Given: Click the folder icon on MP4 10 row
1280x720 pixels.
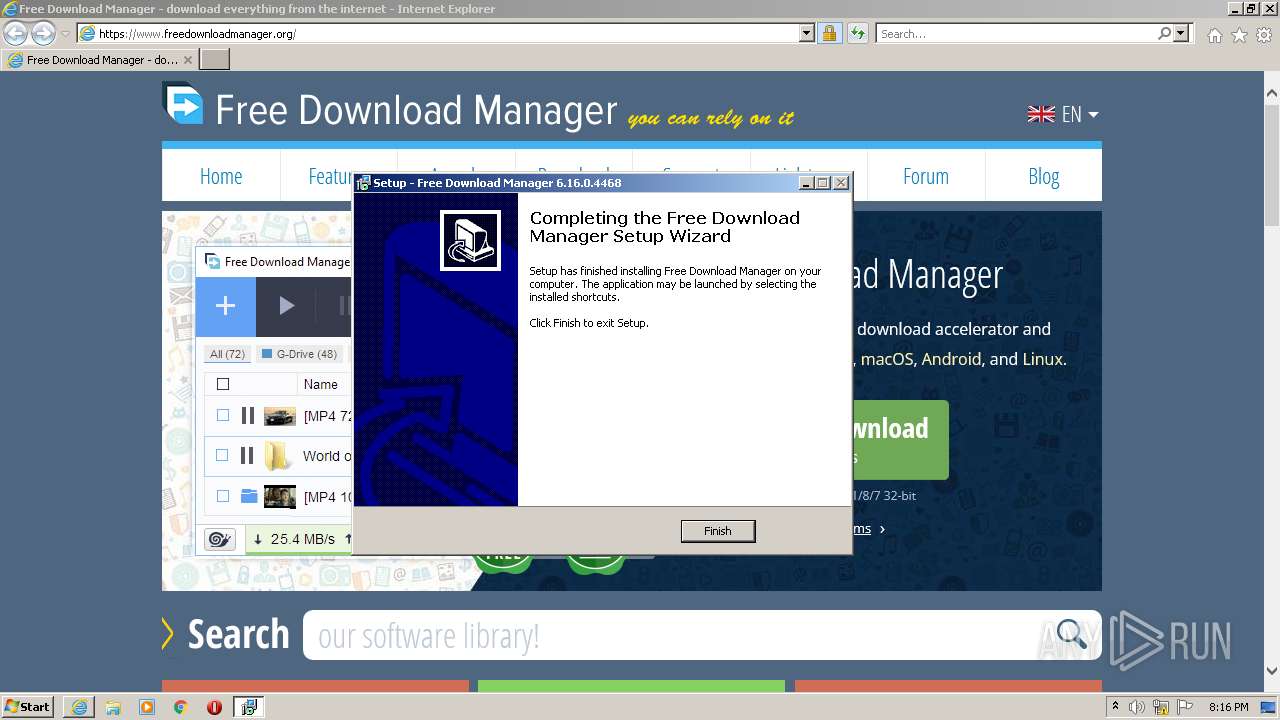Looking at the screenshot, I should (249, 496).
